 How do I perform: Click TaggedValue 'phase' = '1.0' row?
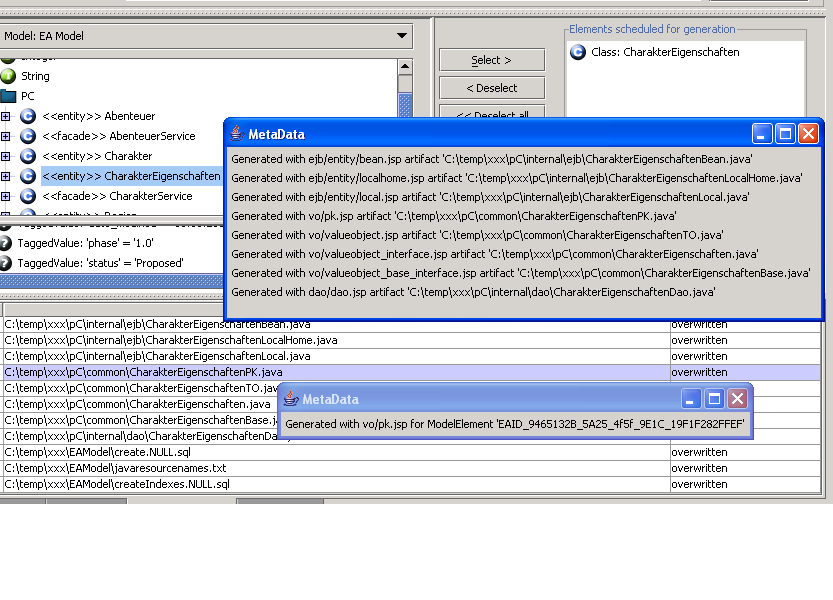pyautogui.click(x=86, y=243)
